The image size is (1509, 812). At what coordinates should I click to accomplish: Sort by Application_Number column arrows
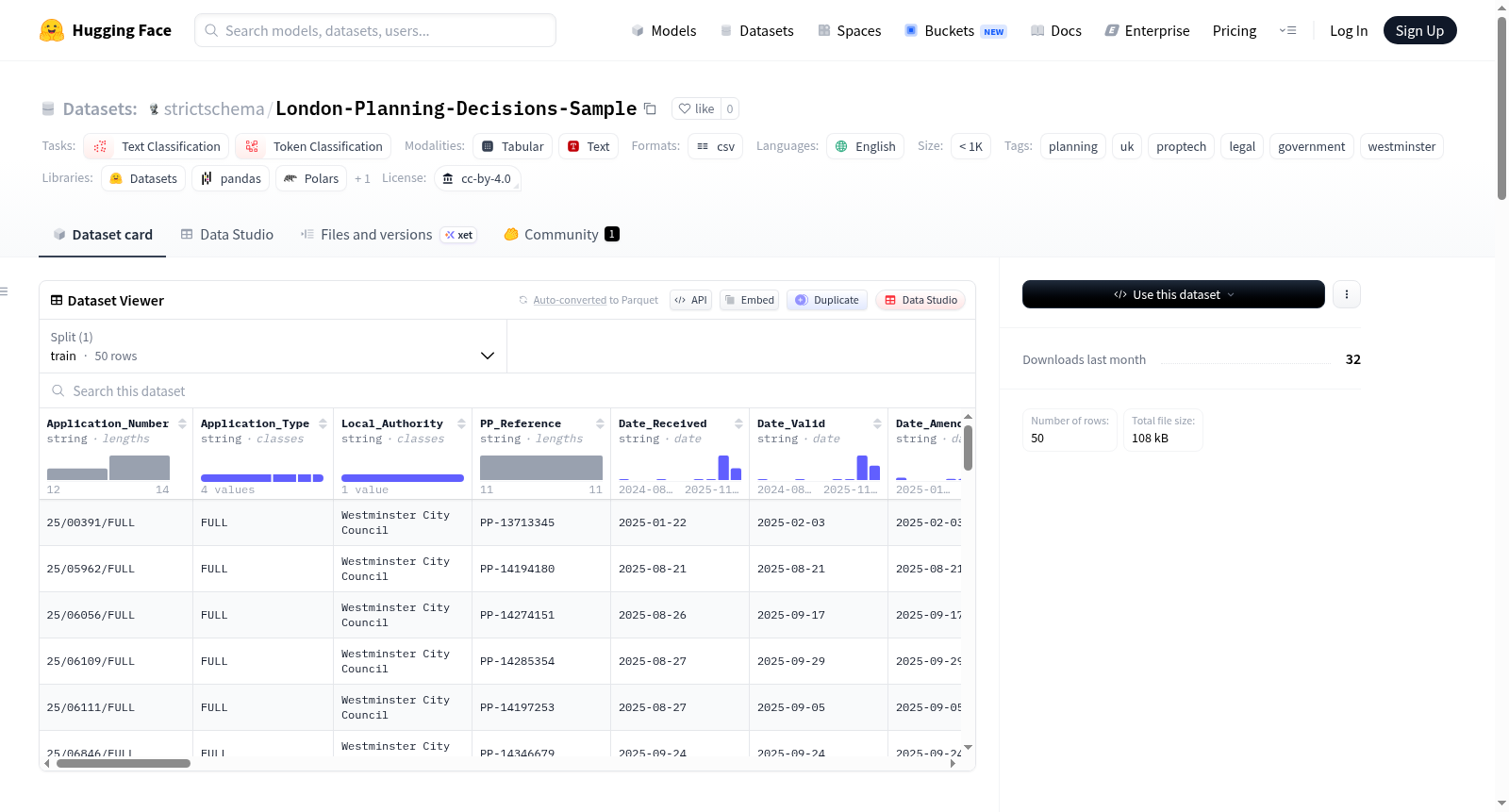tap(182, 423)
